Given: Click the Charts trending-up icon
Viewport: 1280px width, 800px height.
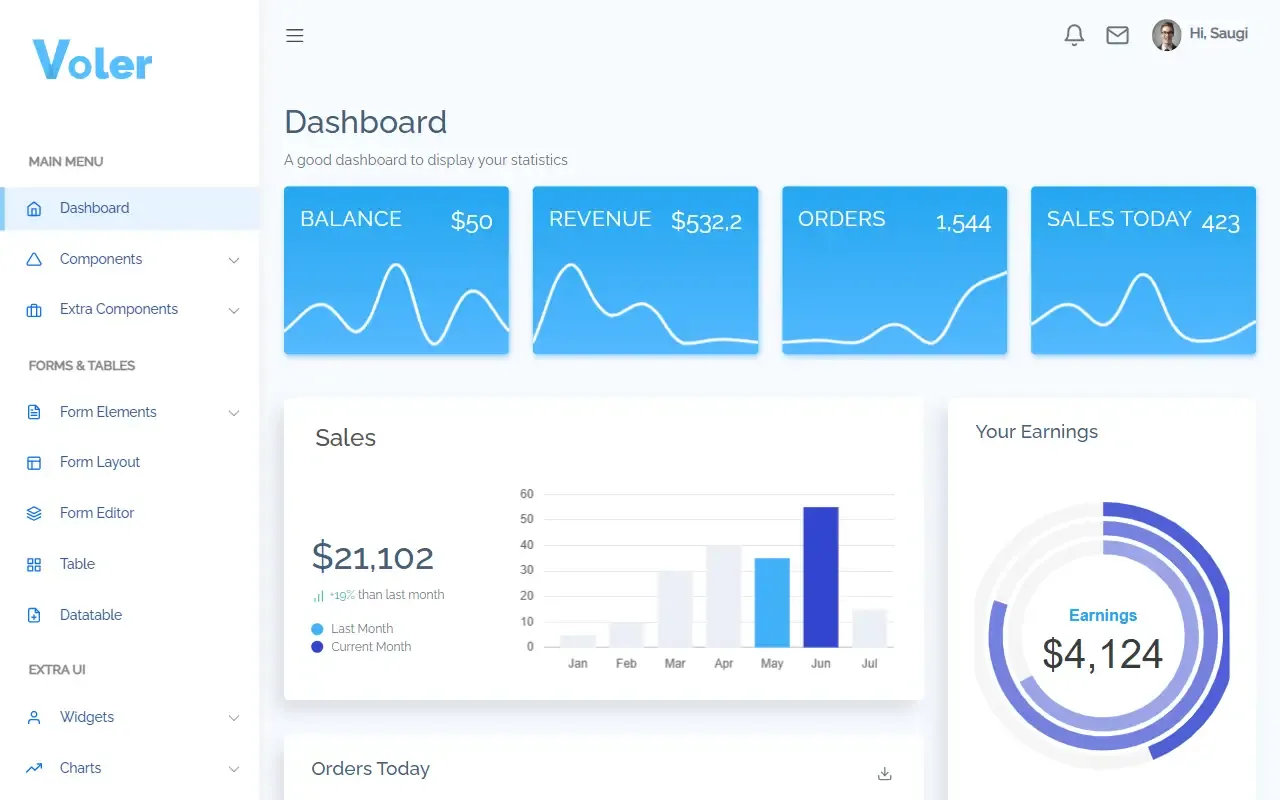Looking at the screenshot, I should pos(34,768).
